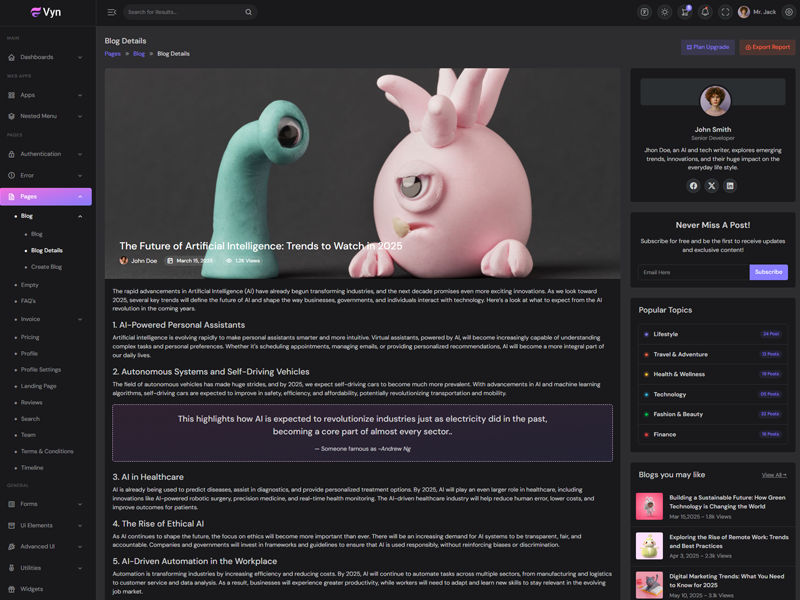
Task: Open John Smith's LinkedIn icon
Action: pos(730,186)
